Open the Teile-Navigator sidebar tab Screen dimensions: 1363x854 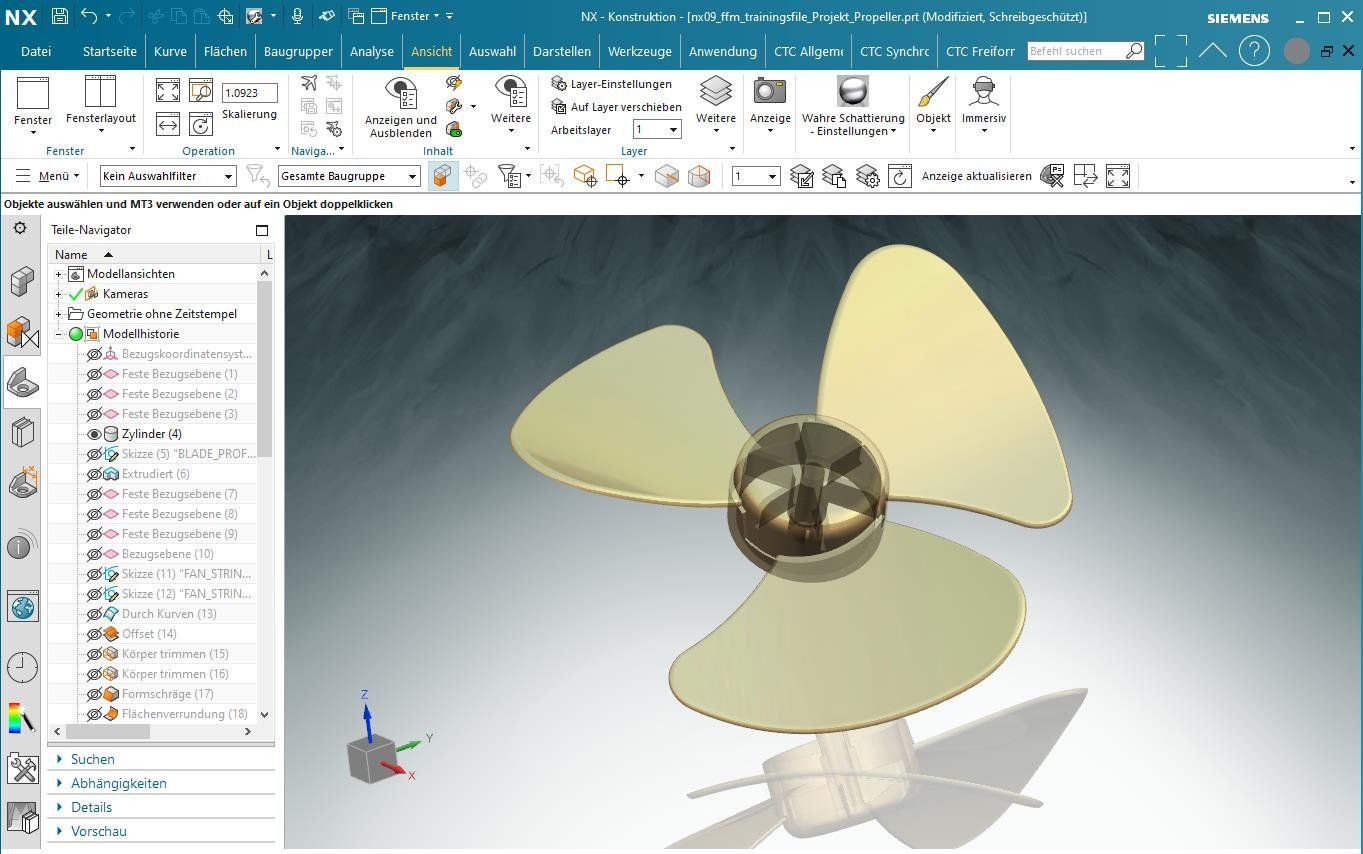(x=22, y=381)
